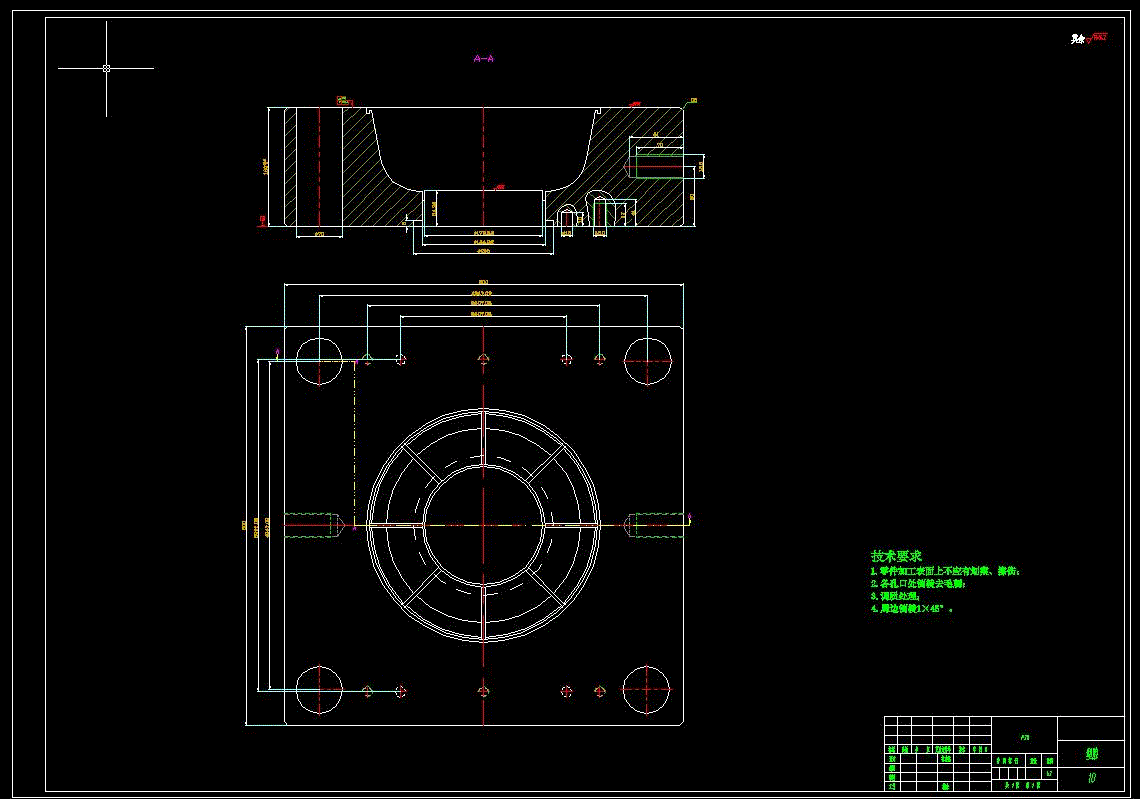Pick the top-left large hole in plan view
Image resolution: width=1140 pixels, height=799 pixels.
(319, 361)
